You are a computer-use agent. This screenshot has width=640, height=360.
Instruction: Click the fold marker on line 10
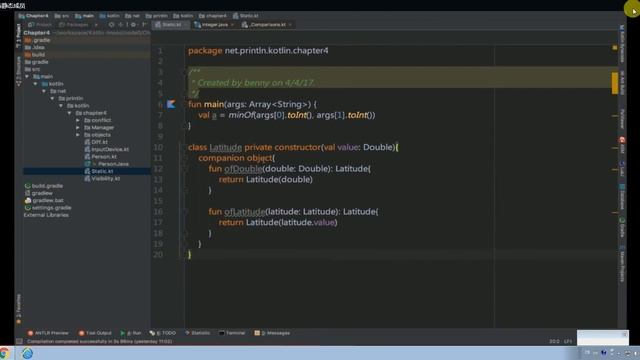click(x=185, y=147)
